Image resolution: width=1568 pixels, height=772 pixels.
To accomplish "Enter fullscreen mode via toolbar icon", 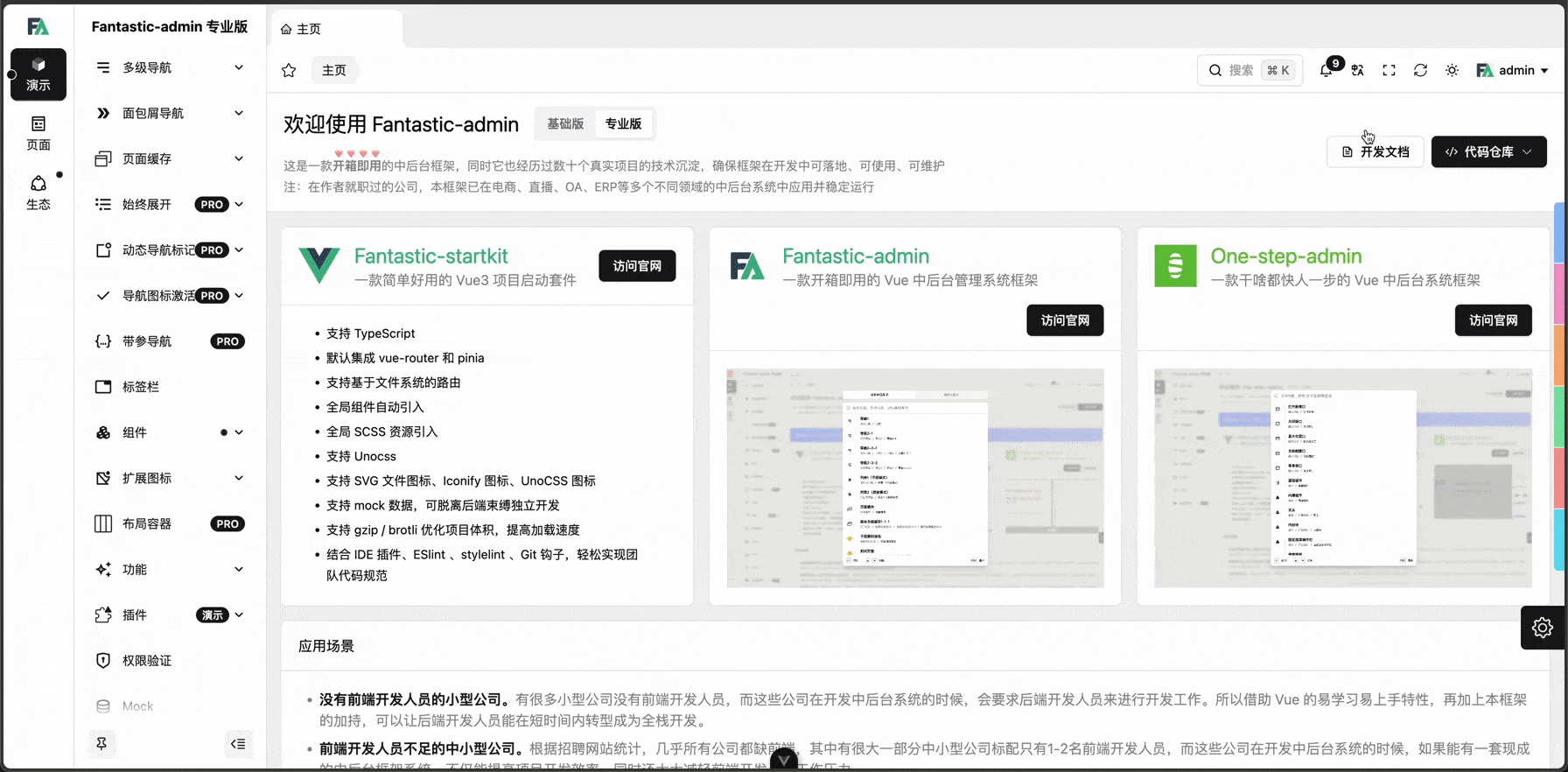I will click(1389, 70).
